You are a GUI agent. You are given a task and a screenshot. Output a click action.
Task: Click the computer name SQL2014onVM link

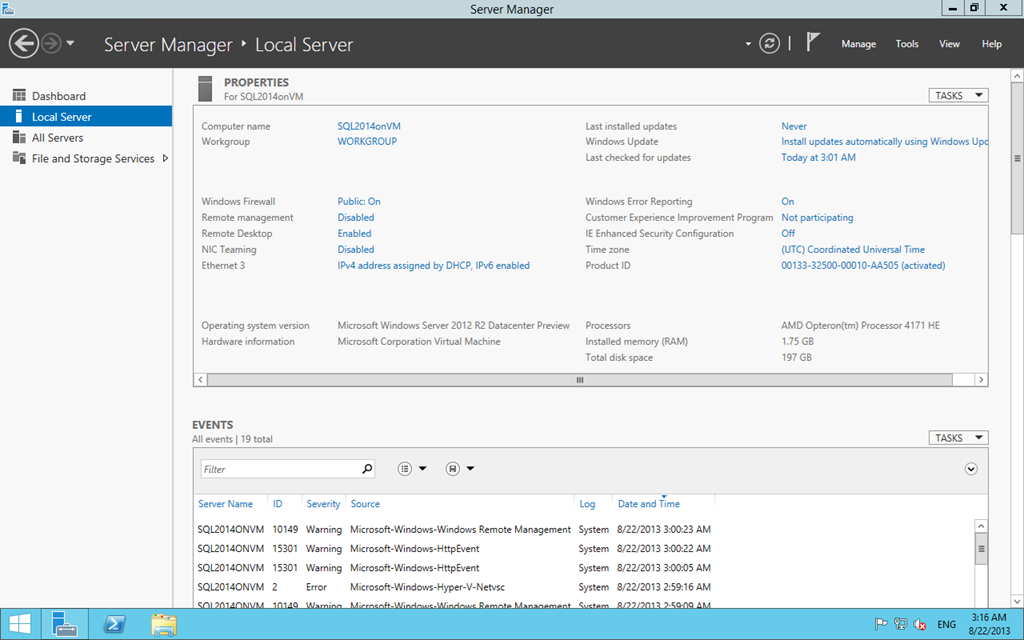pyautogui.click(x=369, y=126)
